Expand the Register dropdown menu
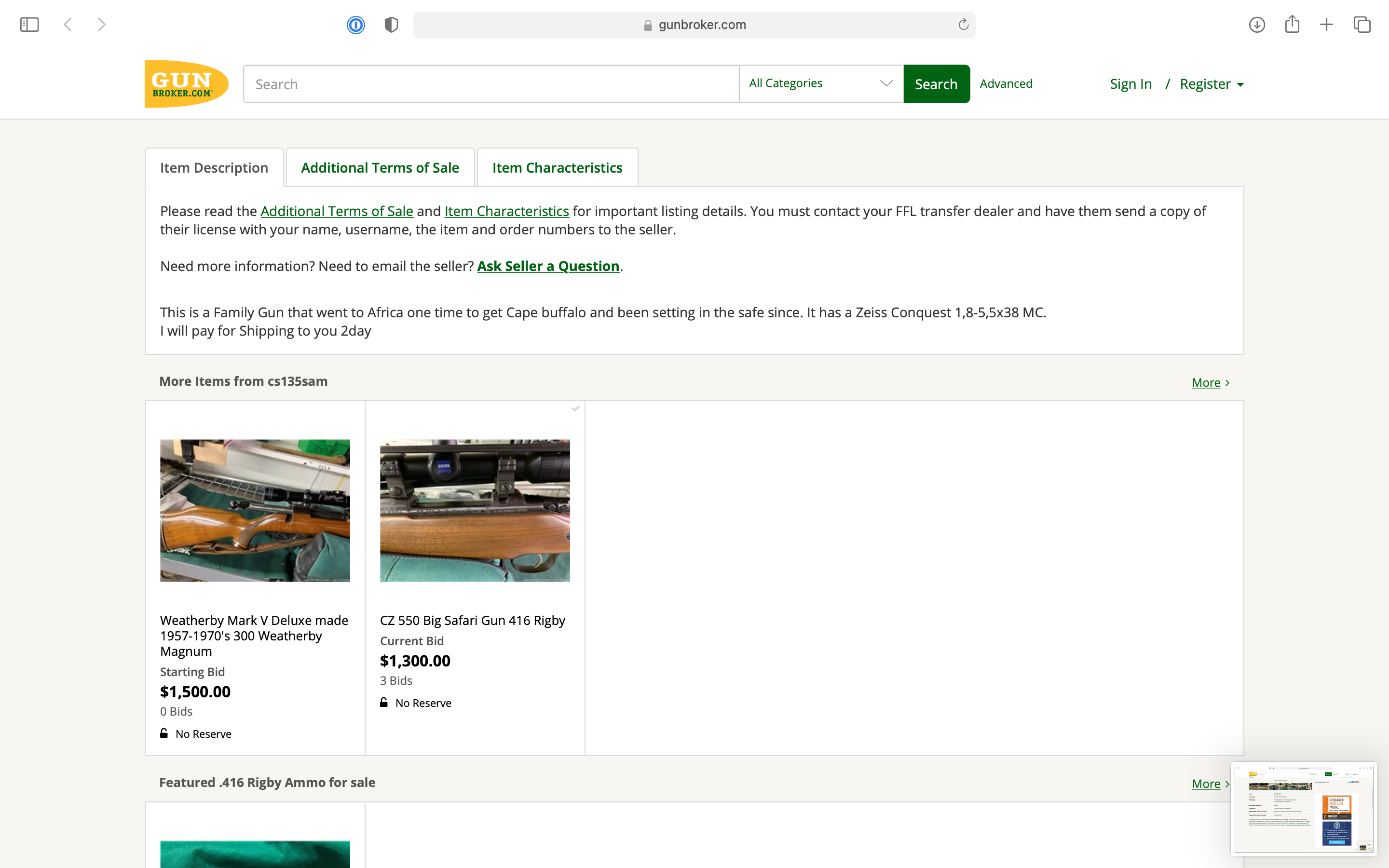The image size is (1389, 868). [x=1212, y=84]
